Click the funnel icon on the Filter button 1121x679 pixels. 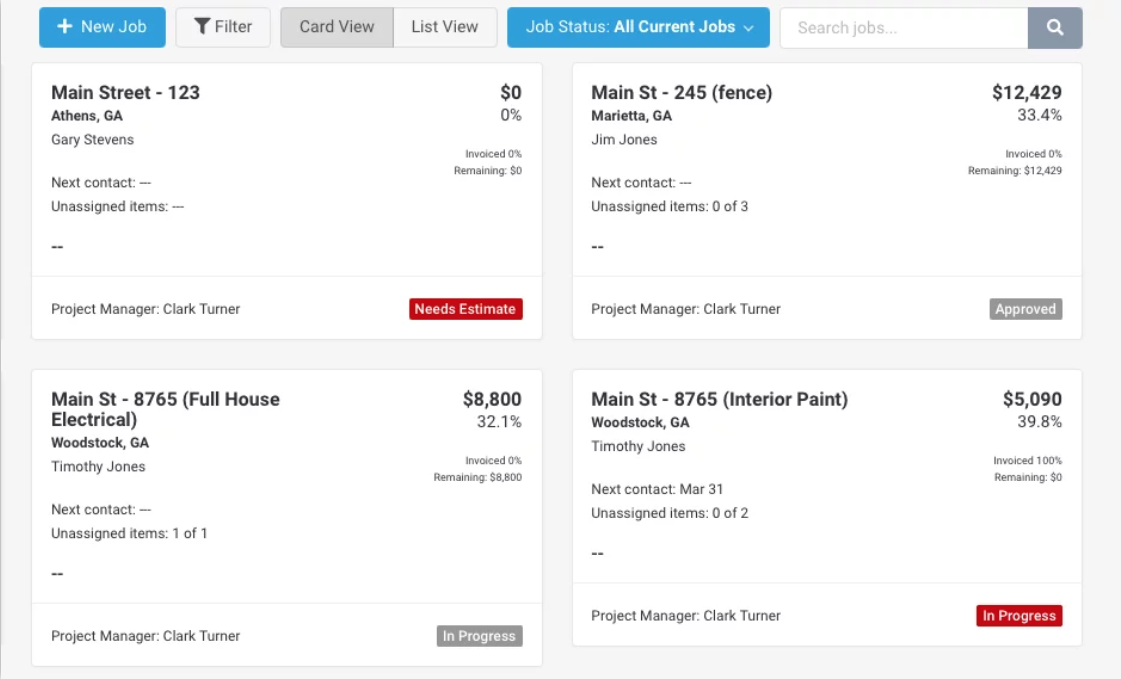coord(201,27)
